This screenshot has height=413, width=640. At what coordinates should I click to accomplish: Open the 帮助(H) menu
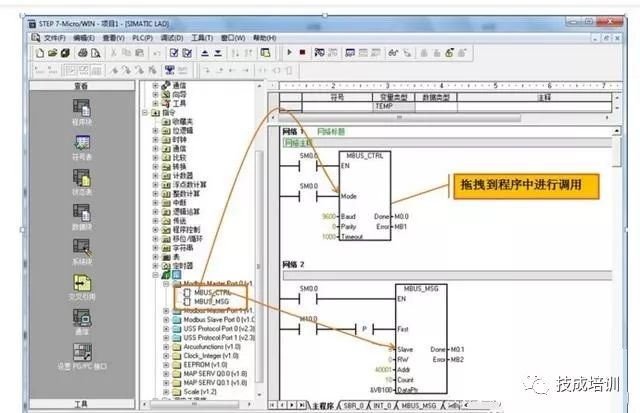pos(264,38)
